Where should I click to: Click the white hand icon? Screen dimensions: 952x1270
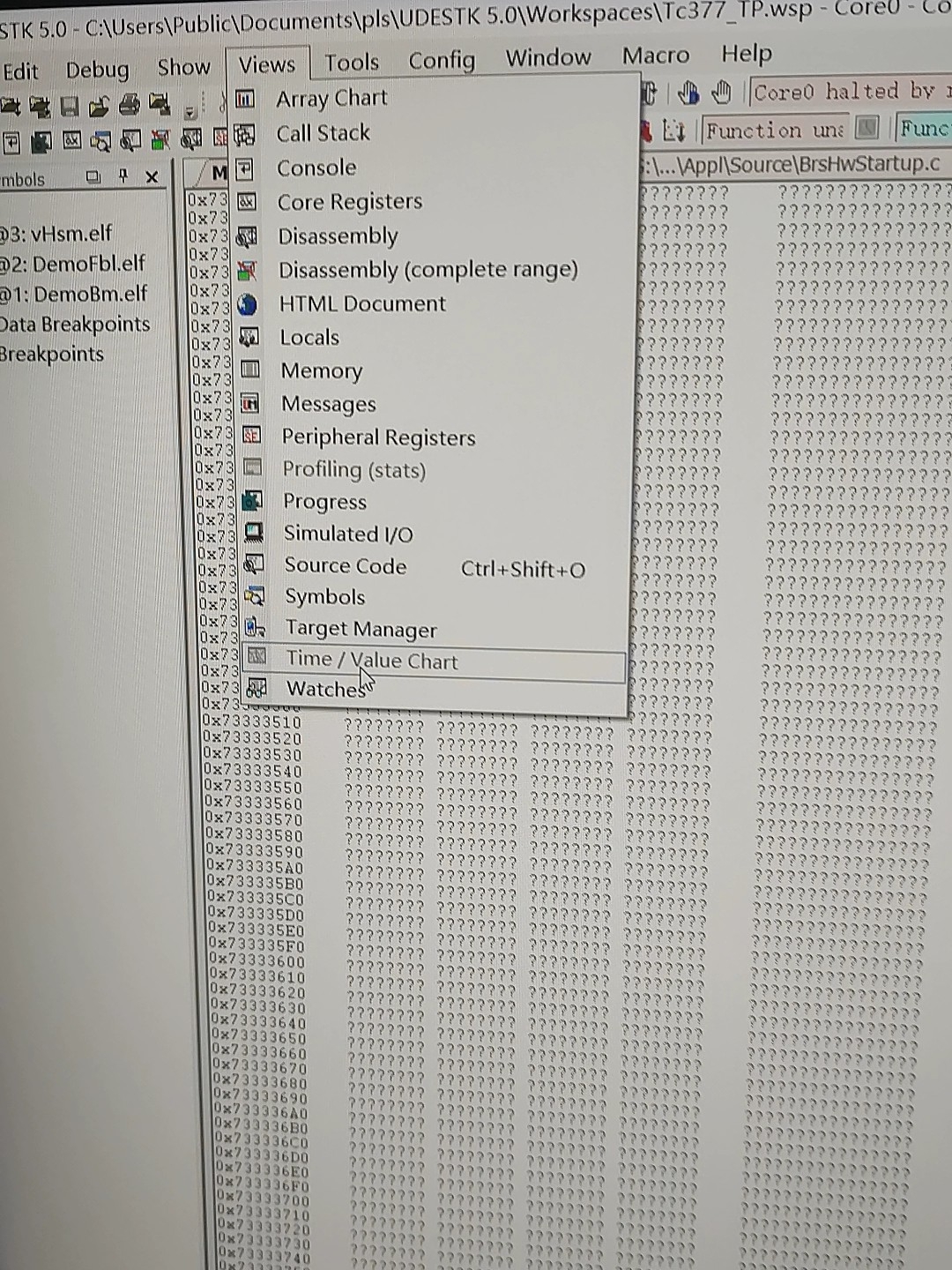point(722,92)
